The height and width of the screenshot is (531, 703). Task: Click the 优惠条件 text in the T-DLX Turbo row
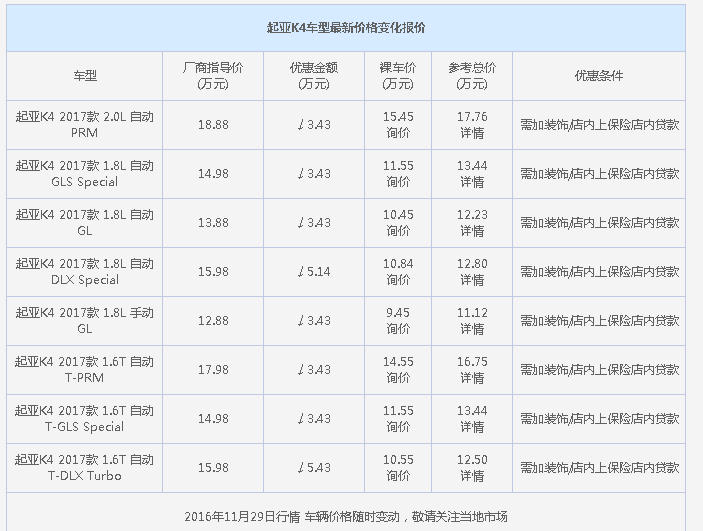(599, 468)
